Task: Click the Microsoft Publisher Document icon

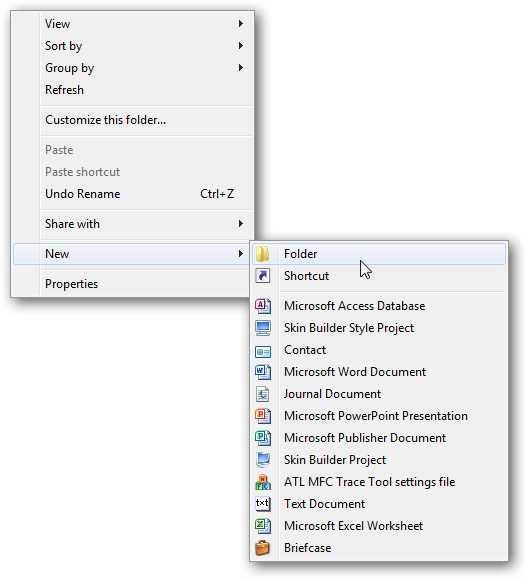Action: point(263,438)
